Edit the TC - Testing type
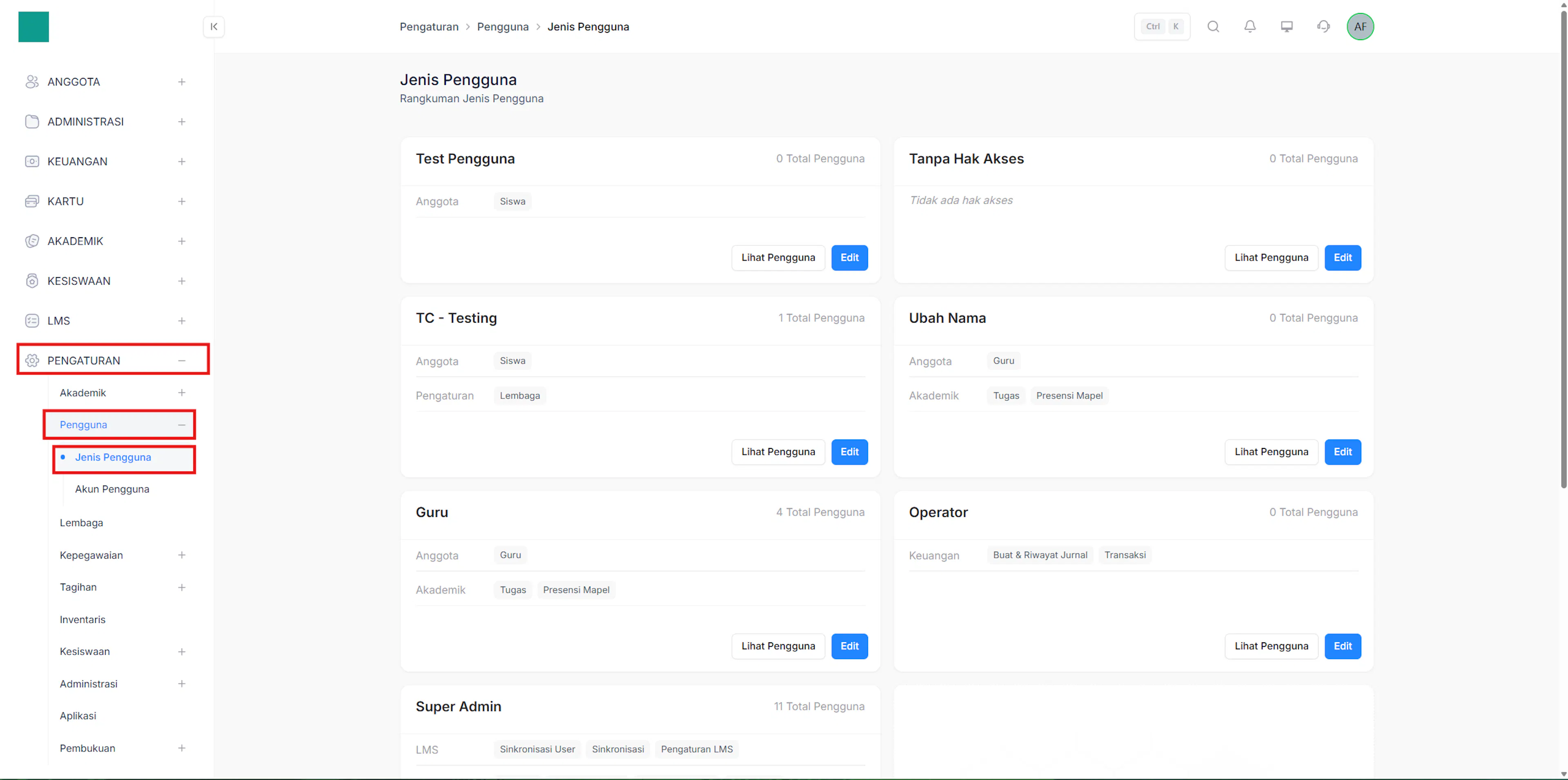Viewport: 1568px width, 780px height. coord(850,452)
